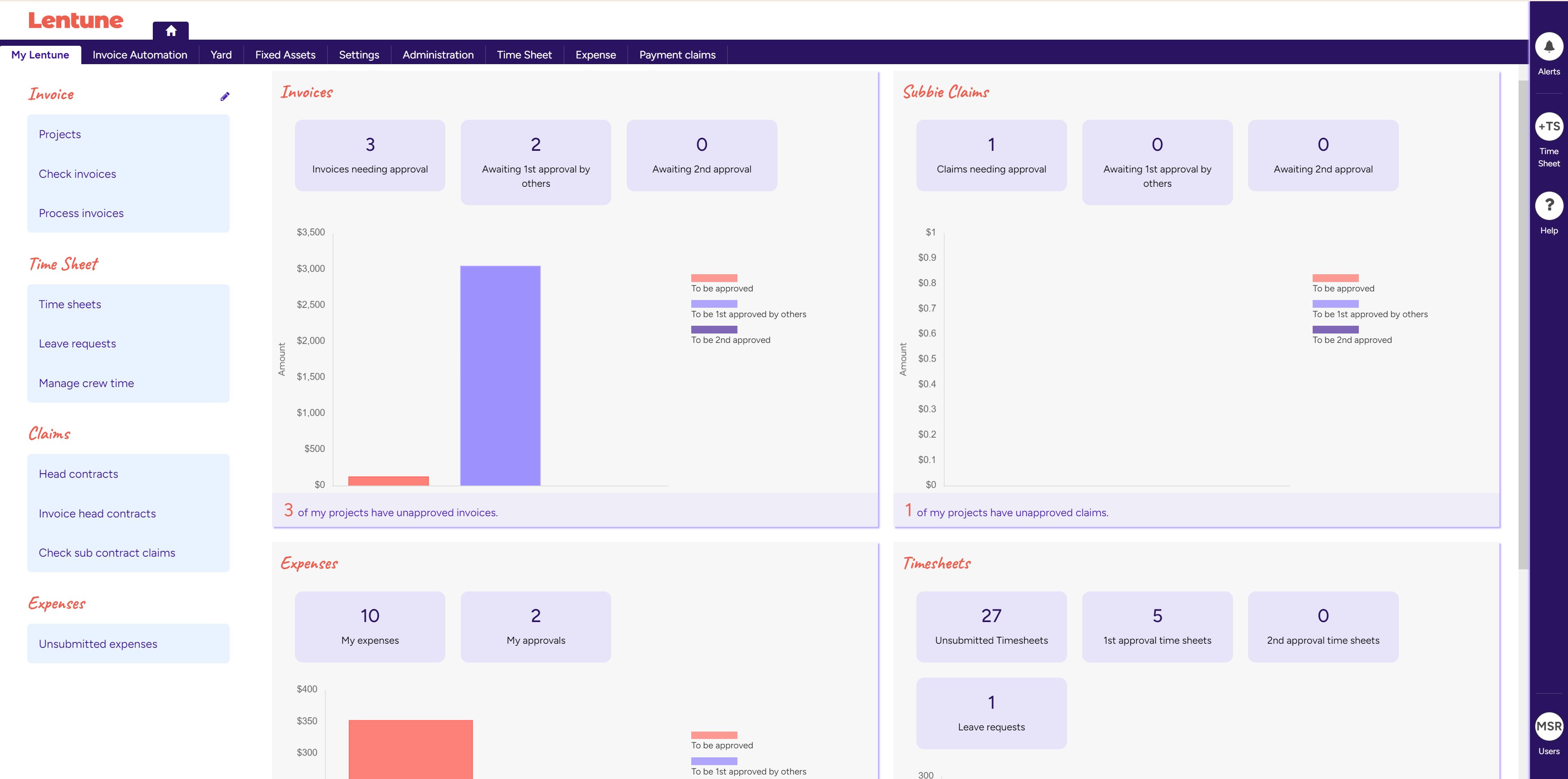Click the +TS Time Sheet icon
Image resolution: width=1568 pixels, height=779 pixels.
[1548, 126]
